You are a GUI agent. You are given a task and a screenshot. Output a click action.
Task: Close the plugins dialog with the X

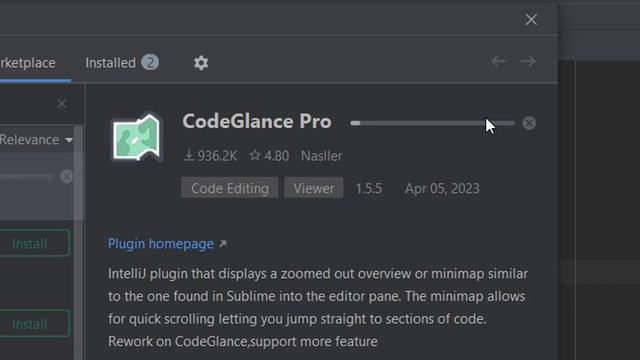(531, 19)
